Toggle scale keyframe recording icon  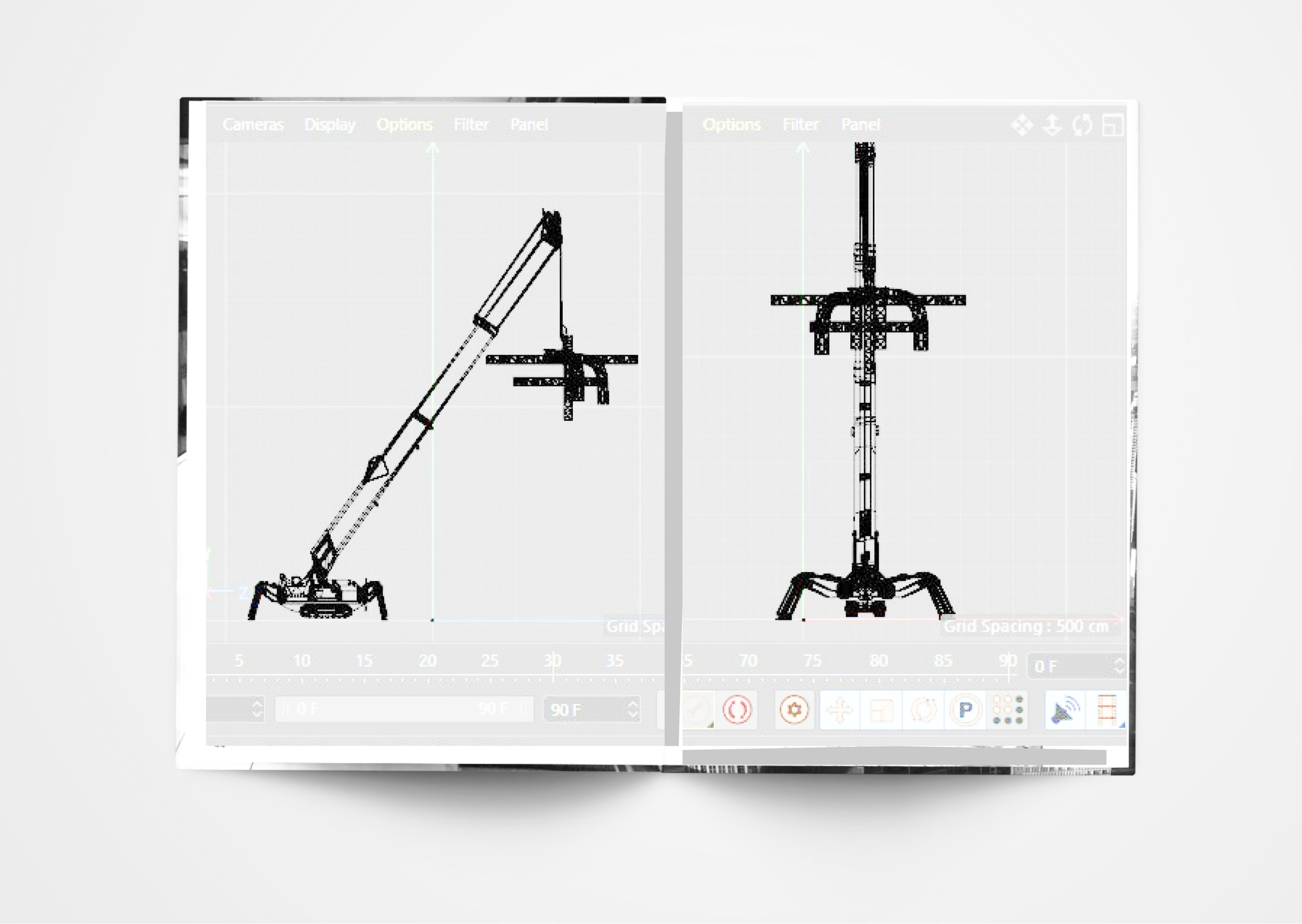882,710
